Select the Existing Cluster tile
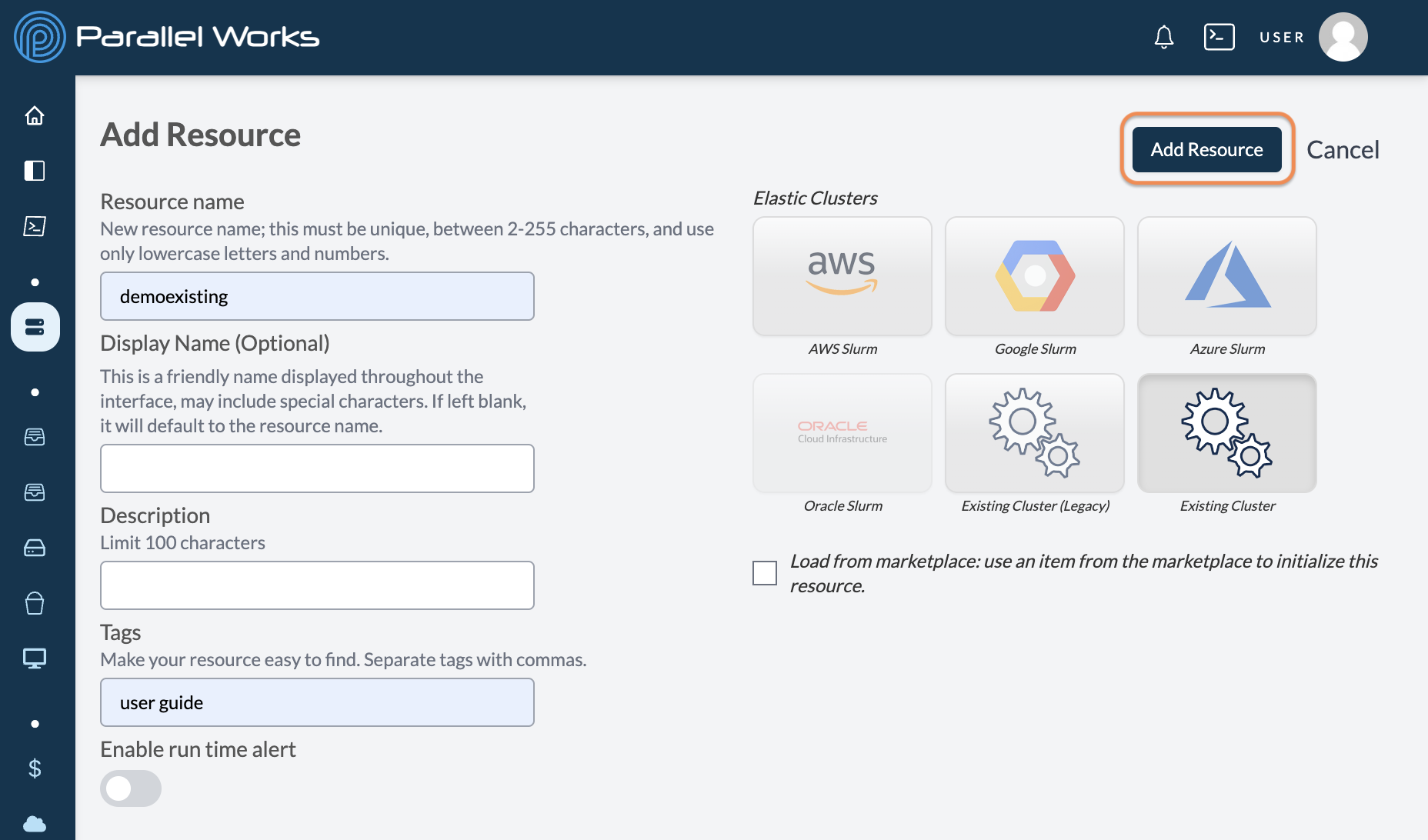This screenshot has height=840, width=1428. tap(1227, 433)
